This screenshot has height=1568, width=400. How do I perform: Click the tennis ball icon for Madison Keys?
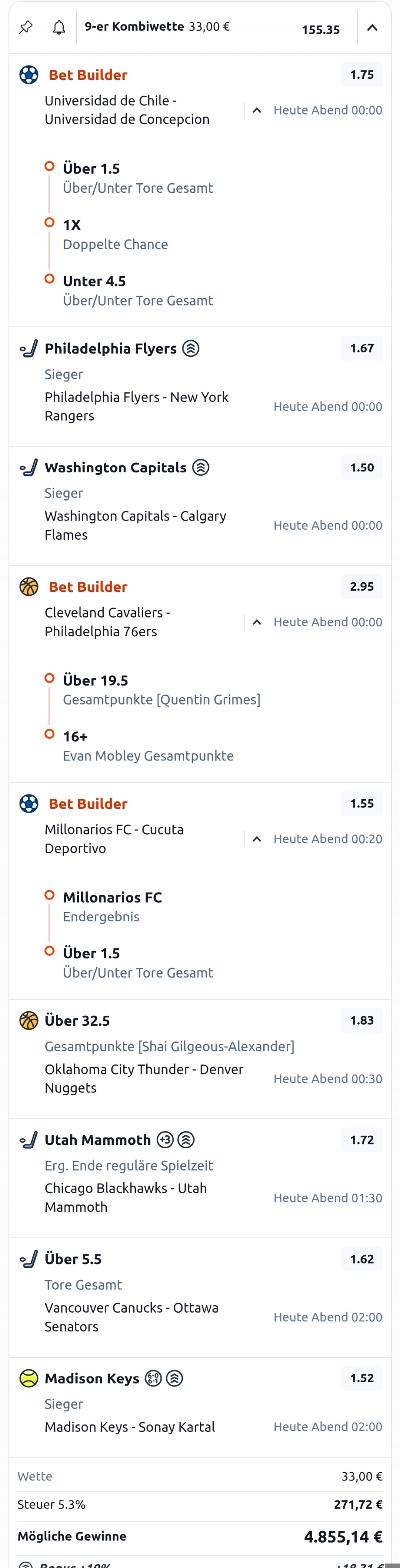coord(29,1378)
